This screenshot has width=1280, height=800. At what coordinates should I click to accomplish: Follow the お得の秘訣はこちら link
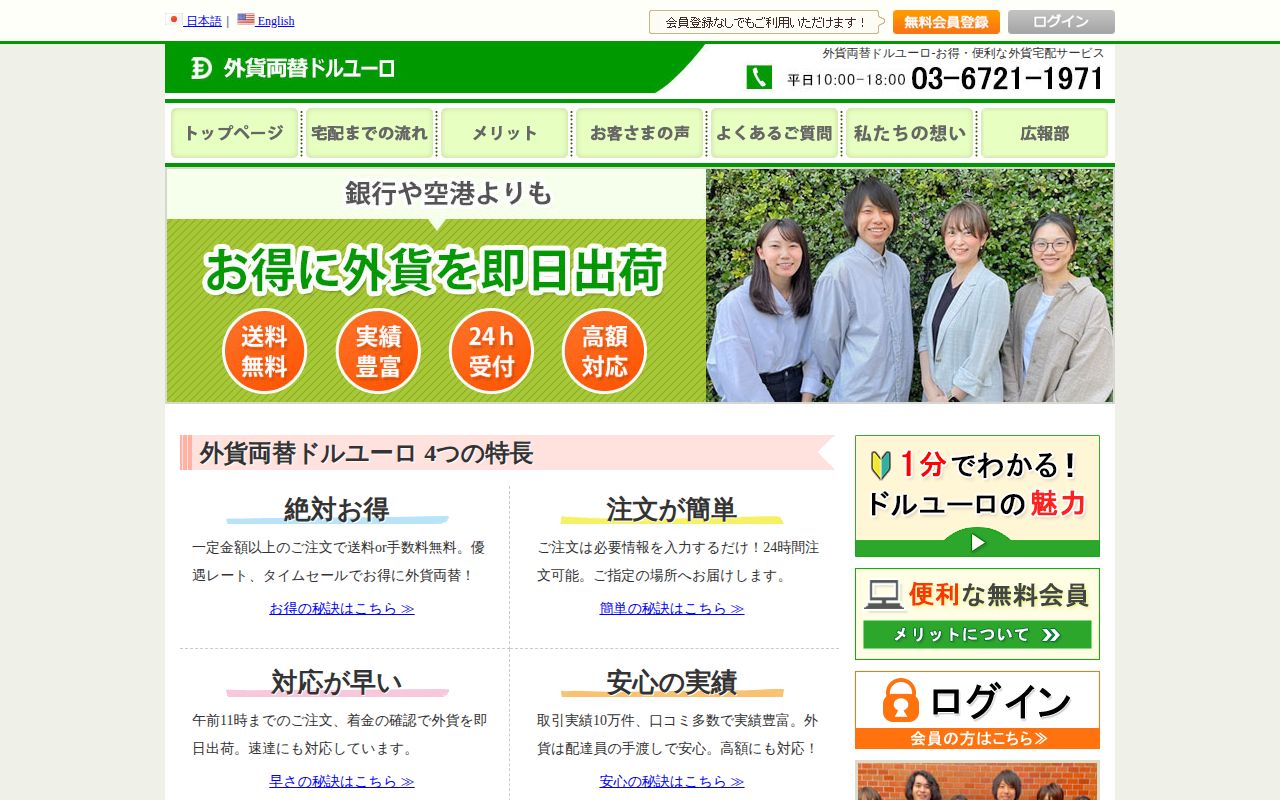point(341,607)
